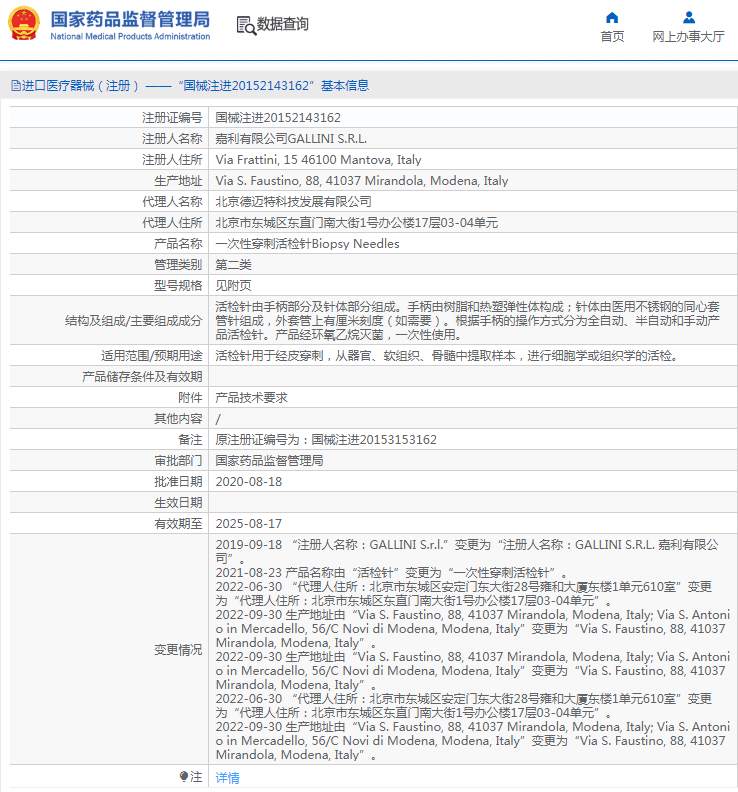Viewport: 738px width, 792px height.
Task: Click the document icon before 进口医疗器械
Action: 16,85
